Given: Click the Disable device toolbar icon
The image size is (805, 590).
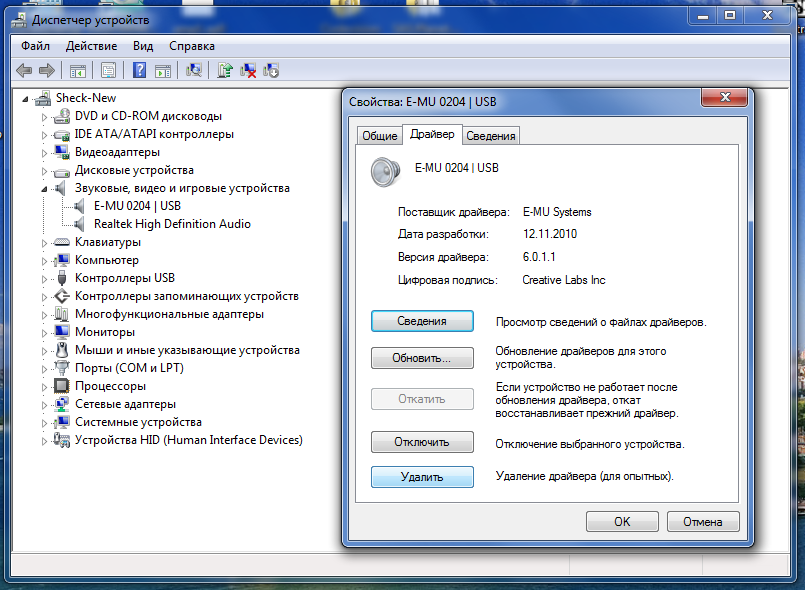Looking at the screenshot, I should pyautogui.click(x=271, y=70).
